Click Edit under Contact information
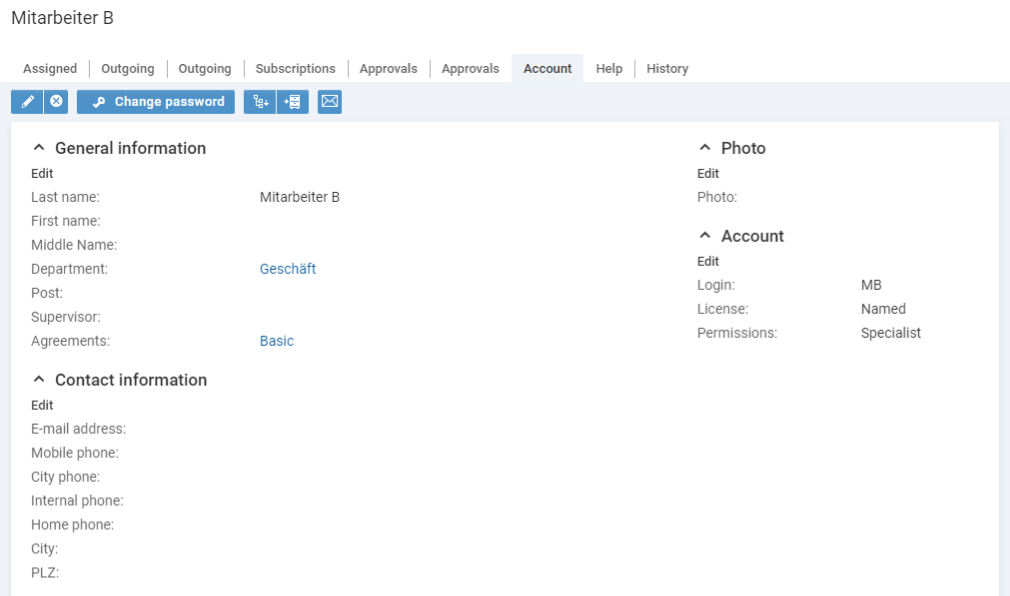This screenshot has width=1010, height=596. 42,405
